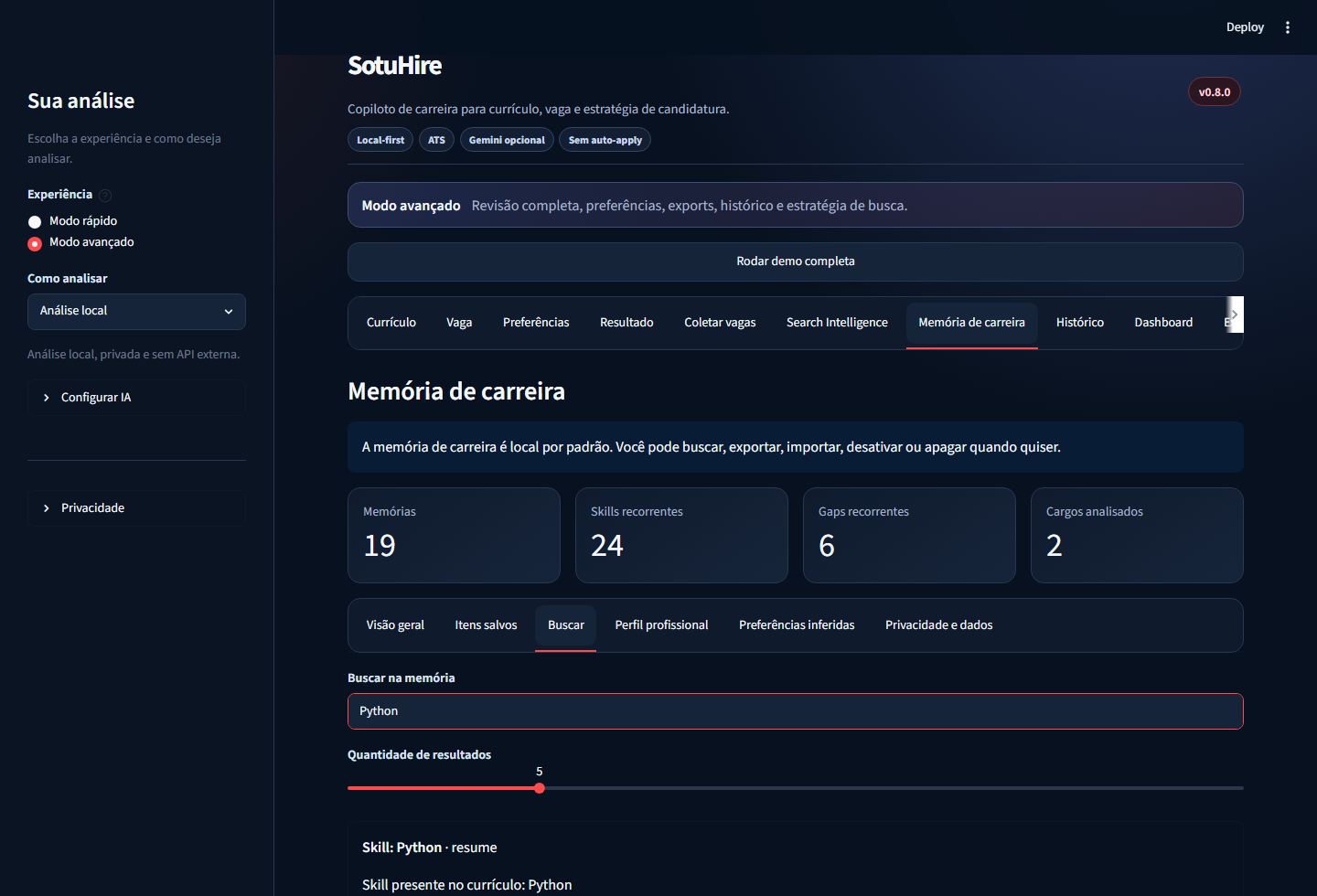Click the Buscar na memória input field
This screenshot has height=896, width=1317.
point(795,711)
